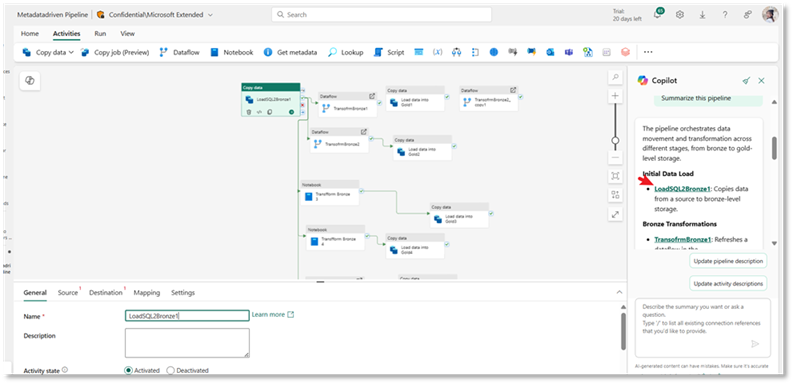Clear Copilot chat with broom icon
The image size is (793, 384).
746,80
